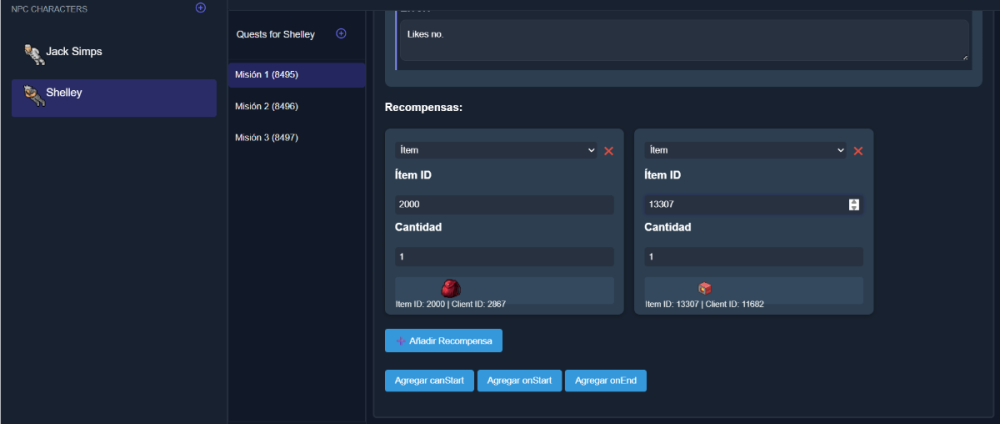Remove the second reward with red X
The image size is (1000, 424).
tap(858, 151)
